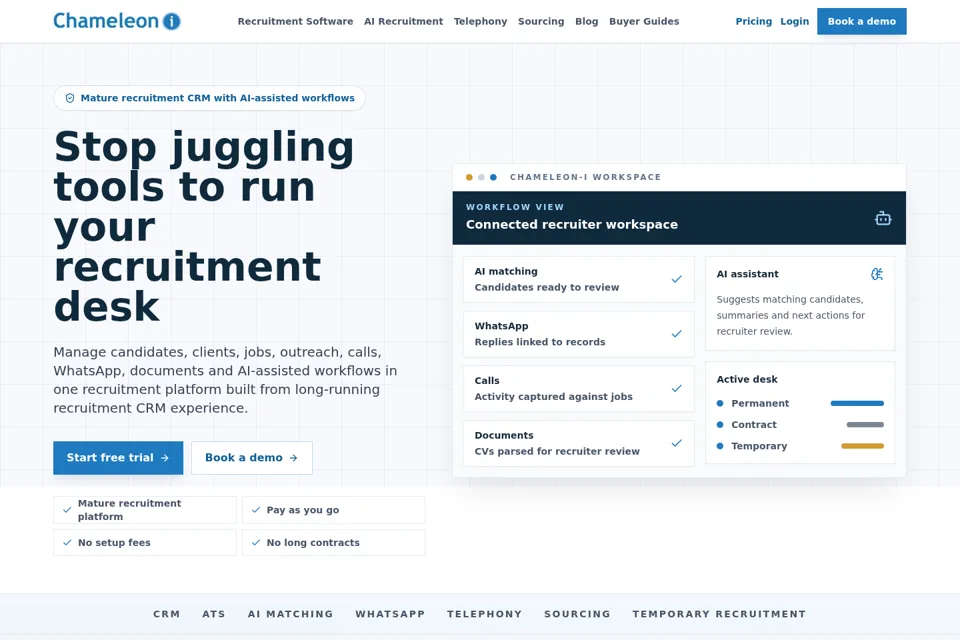
Task: Click the Connected recruiter workspace heading
Action: point(572,224)
